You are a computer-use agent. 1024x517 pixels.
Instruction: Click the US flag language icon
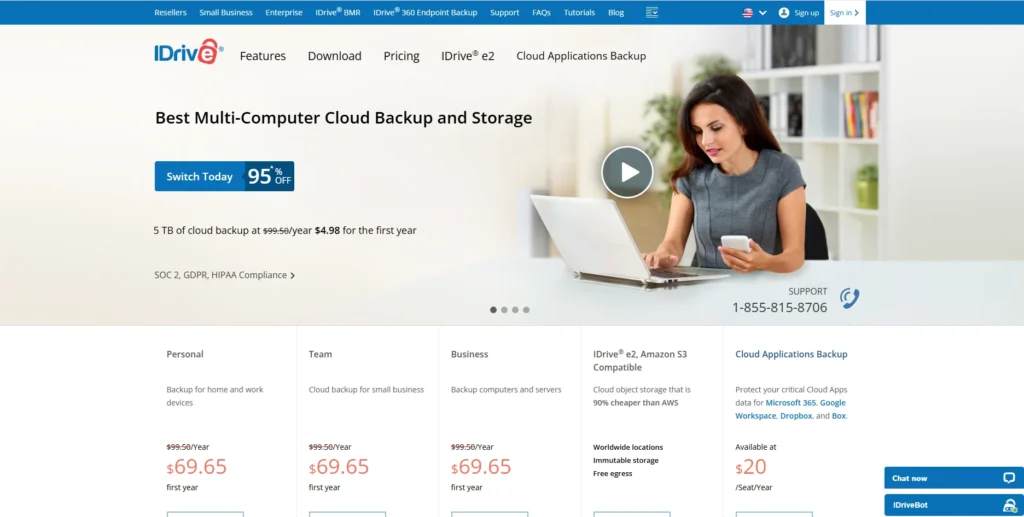click(x=748, y=12)
